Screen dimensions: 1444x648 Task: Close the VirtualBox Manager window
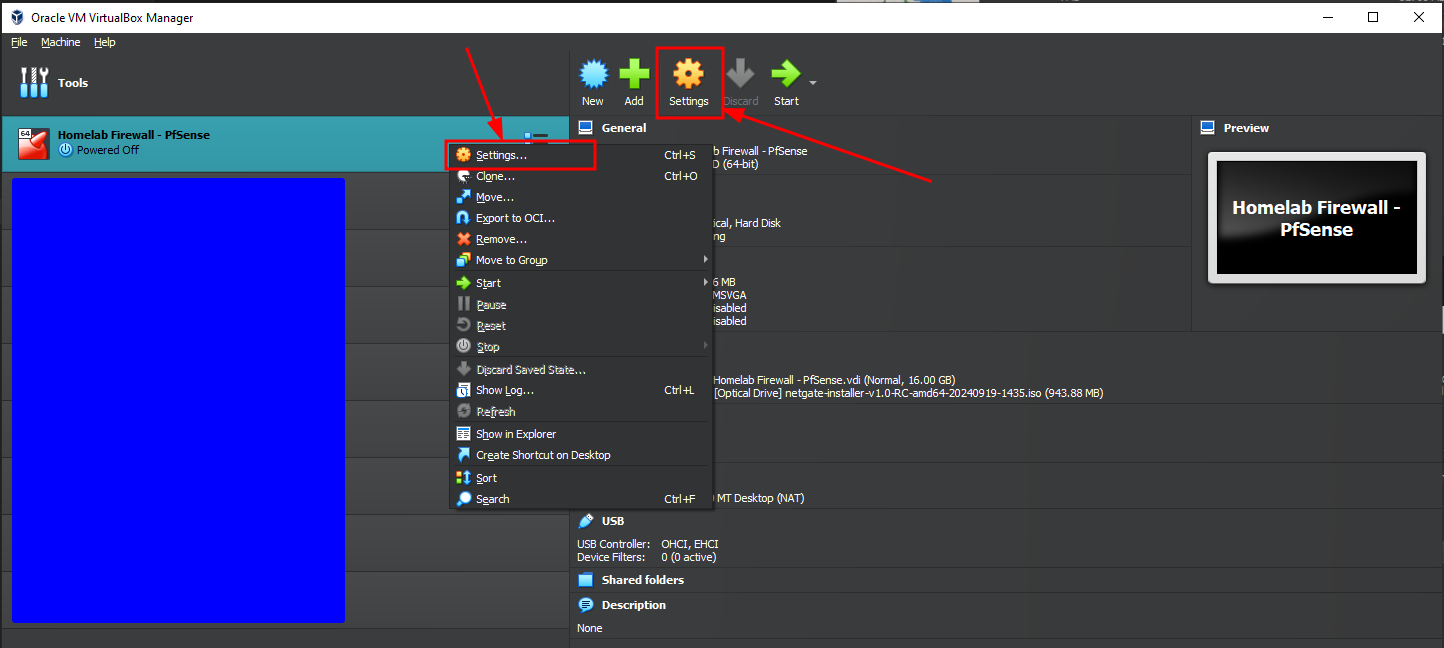click(x=1420, y=17)
